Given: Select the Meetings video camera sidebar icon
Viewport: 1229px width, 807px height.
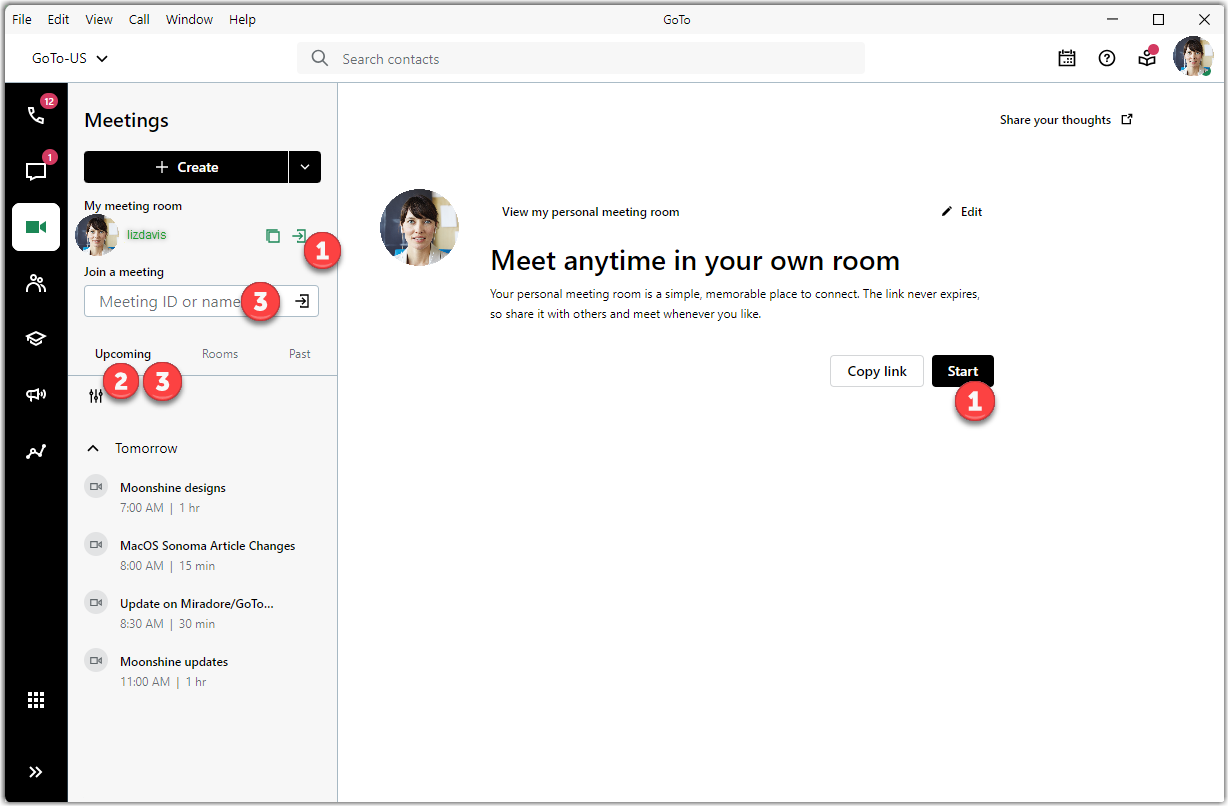Looking at the screenshot, I should point(36,227).
